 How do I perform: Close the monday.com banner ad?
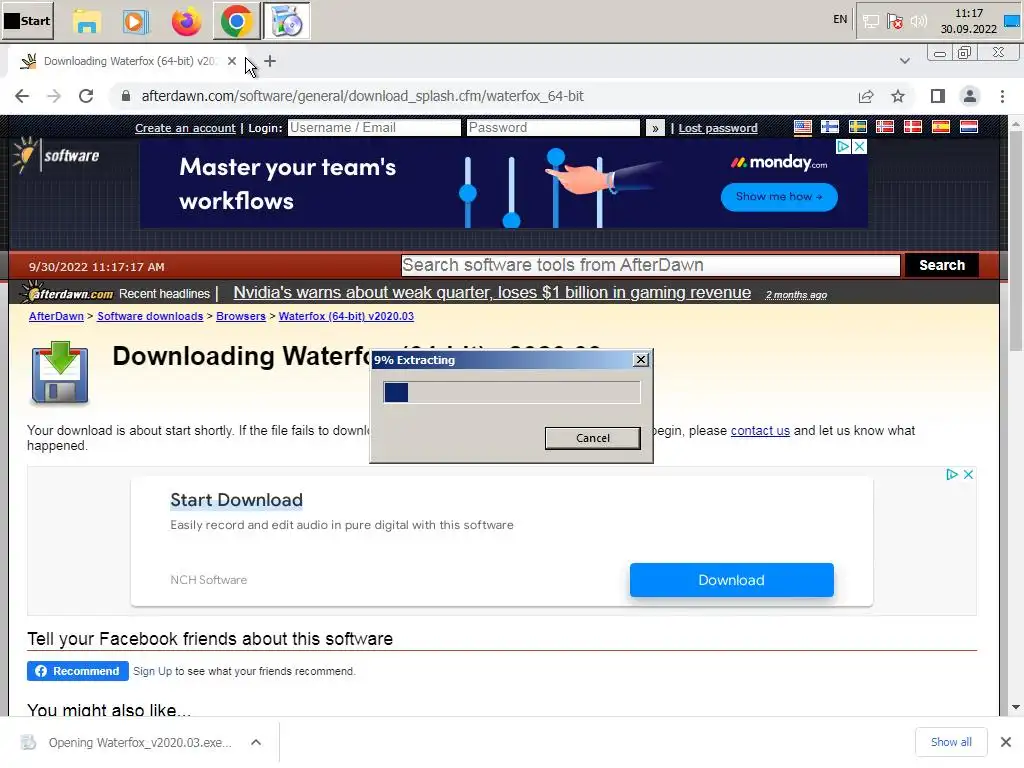click(860, 147)
